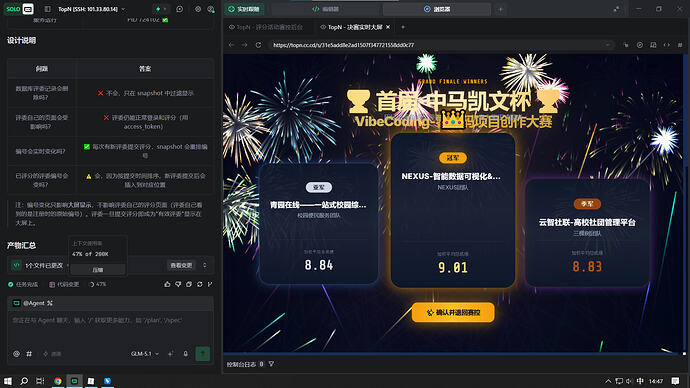Viewport: 690px width, 388px height.
Task: Click the collapse window icon left of minimize
Action: pos(617,9)
